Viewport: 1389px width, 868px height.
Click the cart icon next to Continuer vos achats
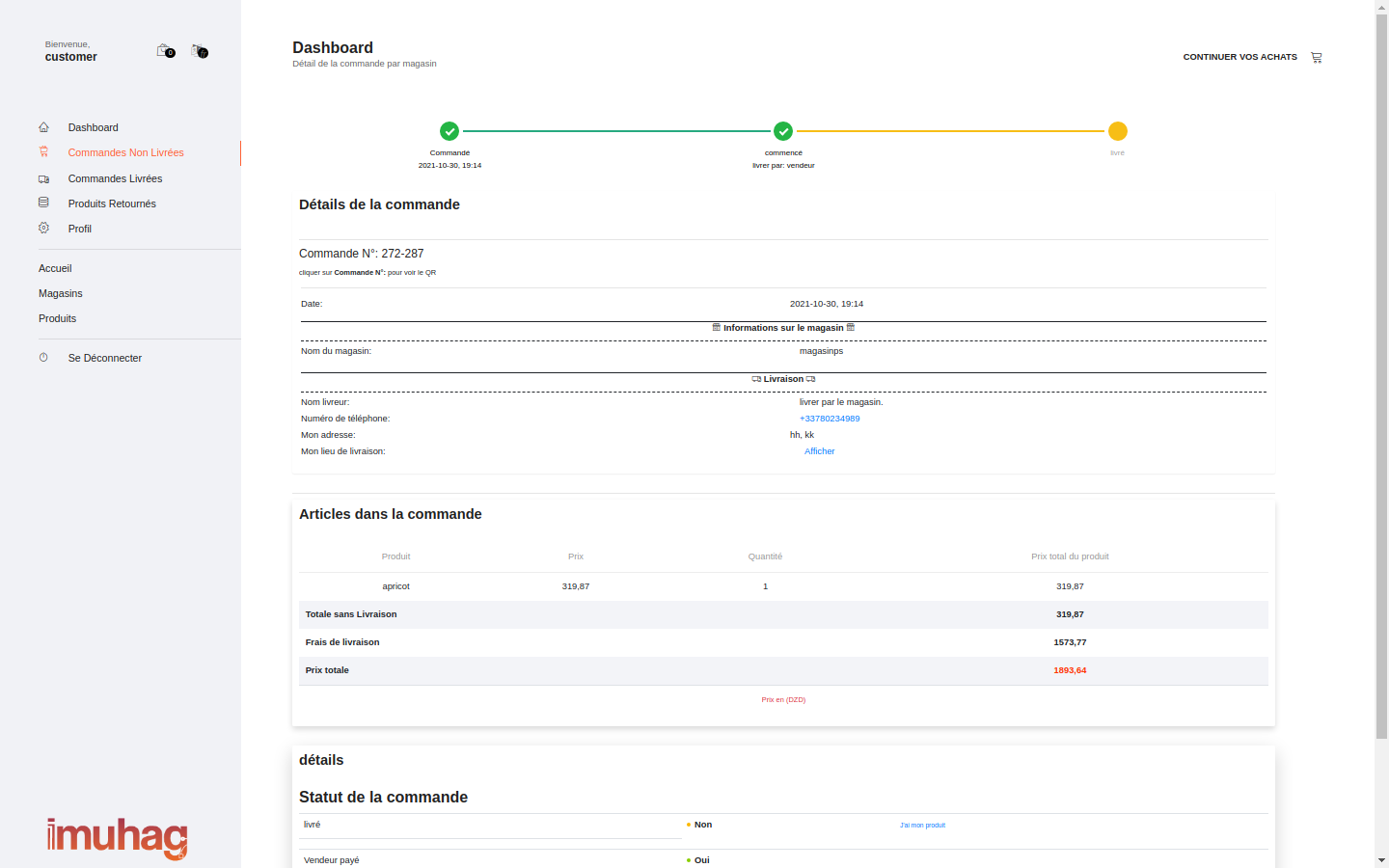pyautogui.click(x=1317, y=57)
